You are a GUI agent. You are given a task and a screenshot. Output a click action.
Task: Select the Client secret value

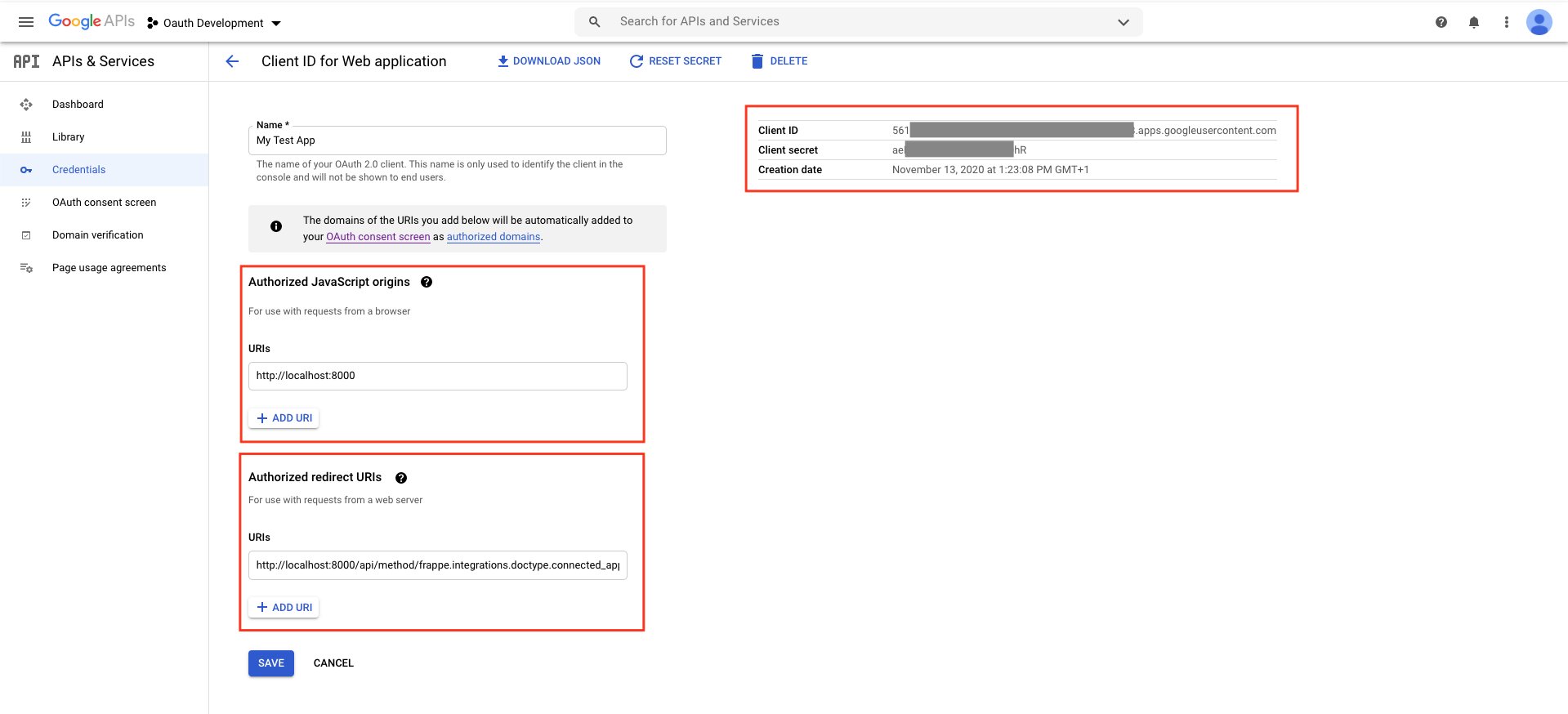pyautogui.click(x=959, y=150)
